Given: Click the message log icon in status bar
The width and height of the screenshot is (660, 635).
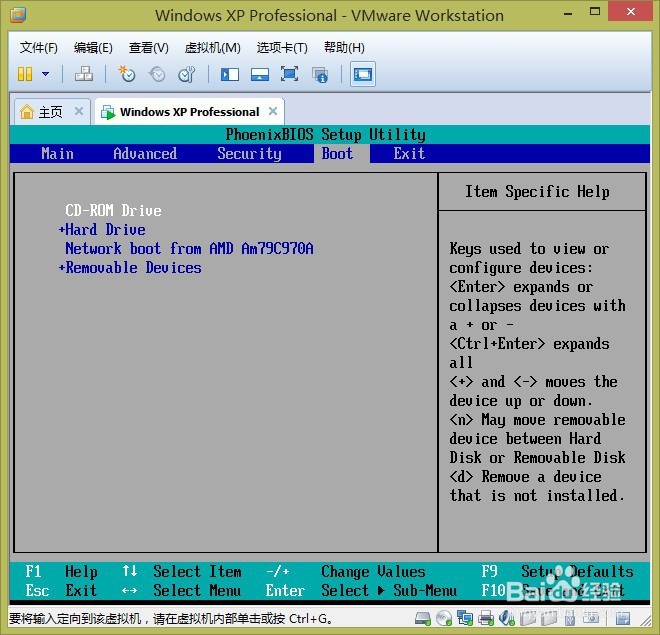Looking at the screenshot, I should coord(623,618).
